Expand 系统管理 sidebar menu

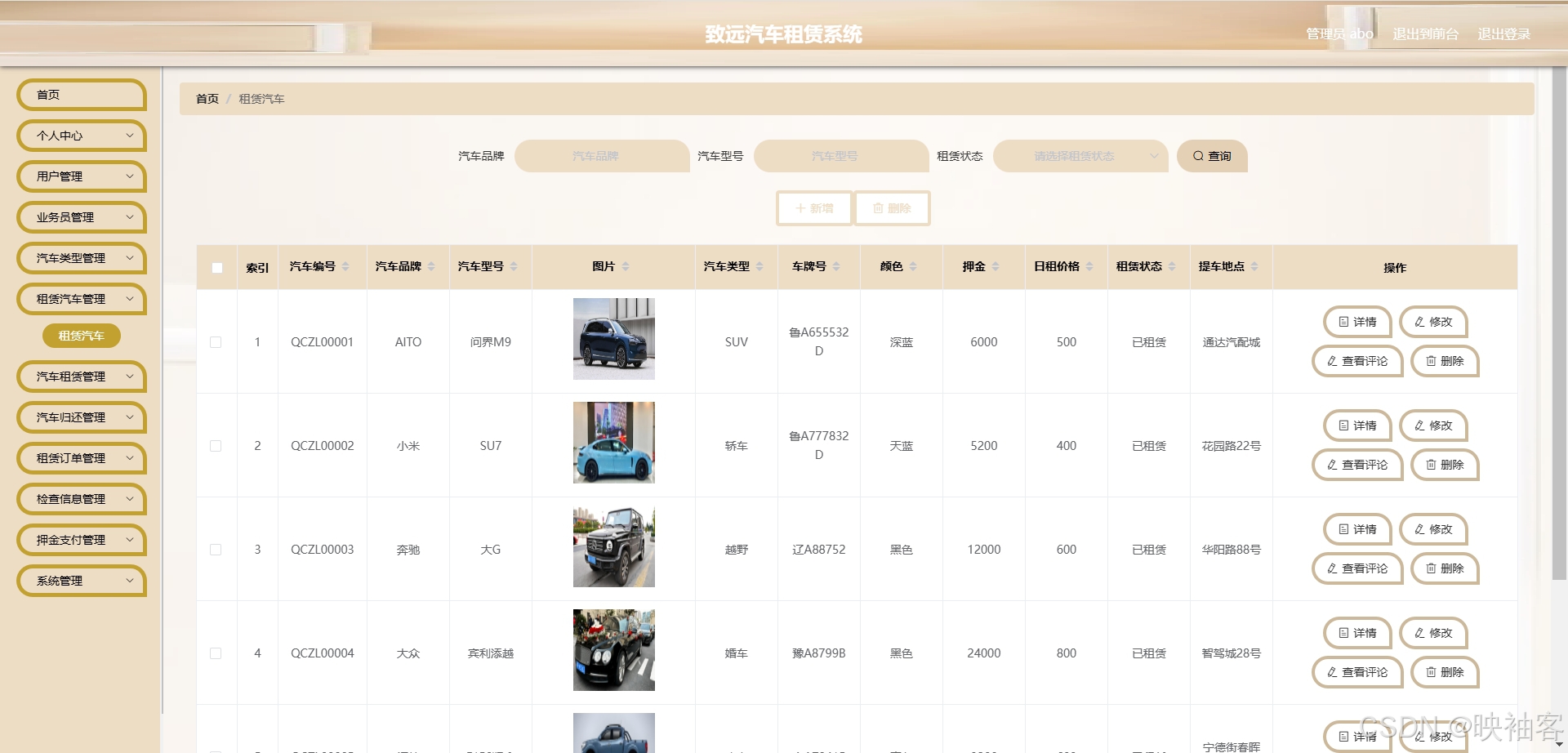(82, 581)
